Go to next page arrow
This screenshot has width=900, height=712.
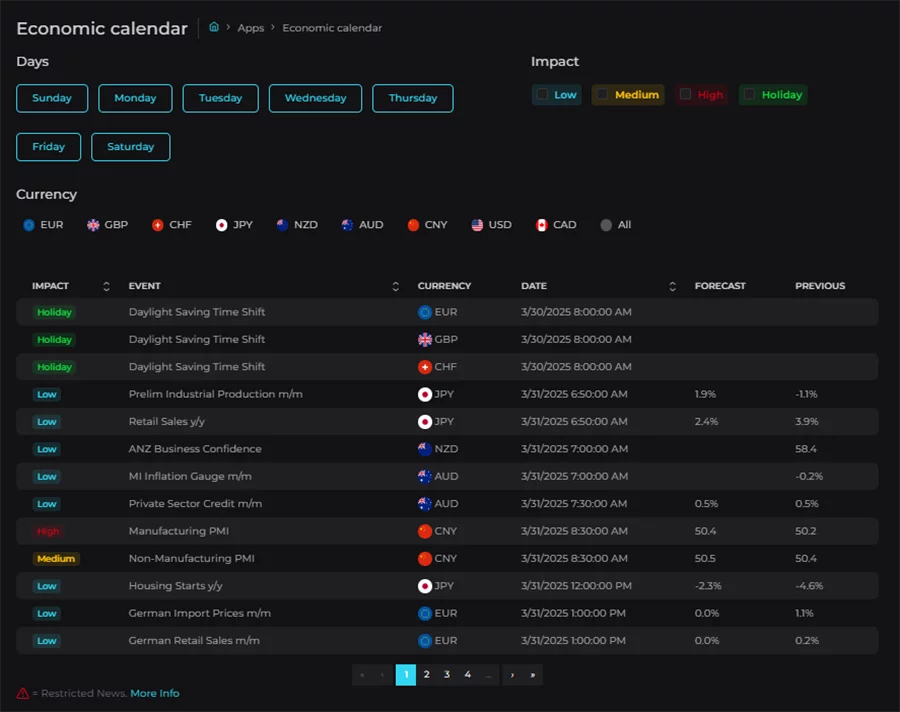(x=512, y=675)
